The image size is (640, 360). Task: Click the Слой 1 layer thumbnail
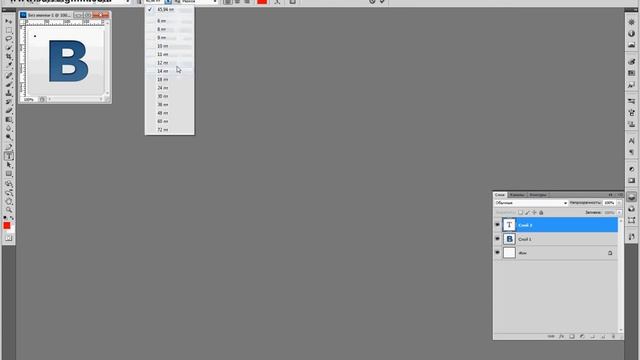click(x=509, y=239)
